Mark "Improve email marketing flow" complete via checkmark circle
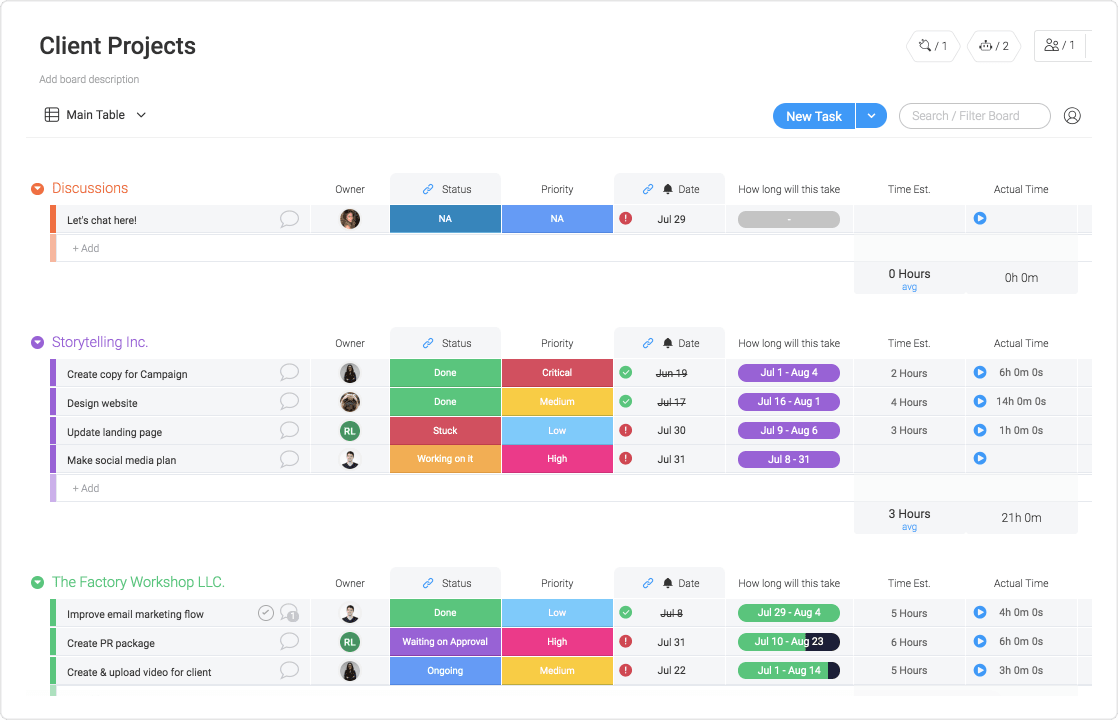1118x720 pixels. (x=265, y=612)
